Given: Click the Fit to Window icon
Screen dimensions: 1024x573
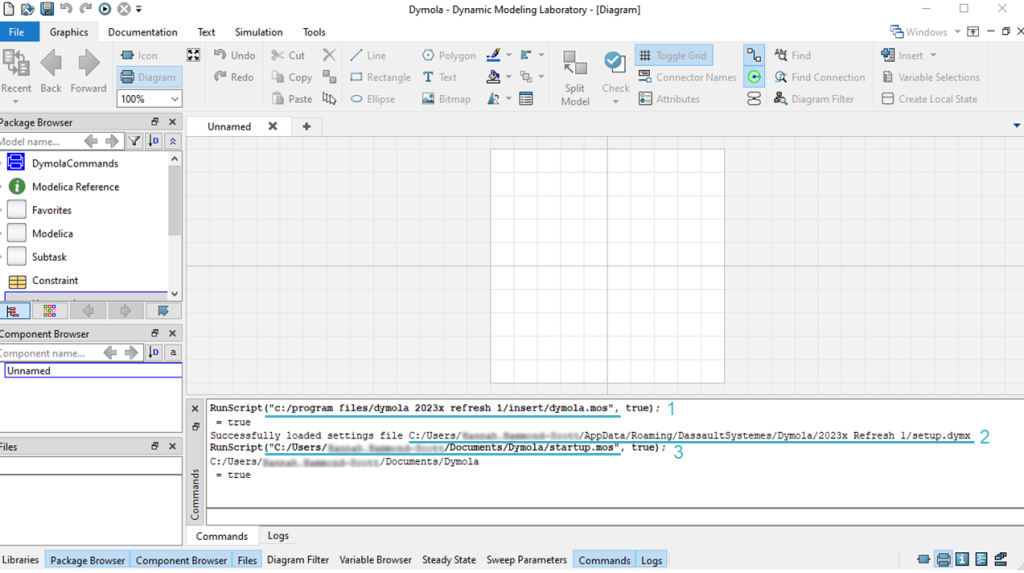Looking at the screenshot, I should click(x=193, y=55).
